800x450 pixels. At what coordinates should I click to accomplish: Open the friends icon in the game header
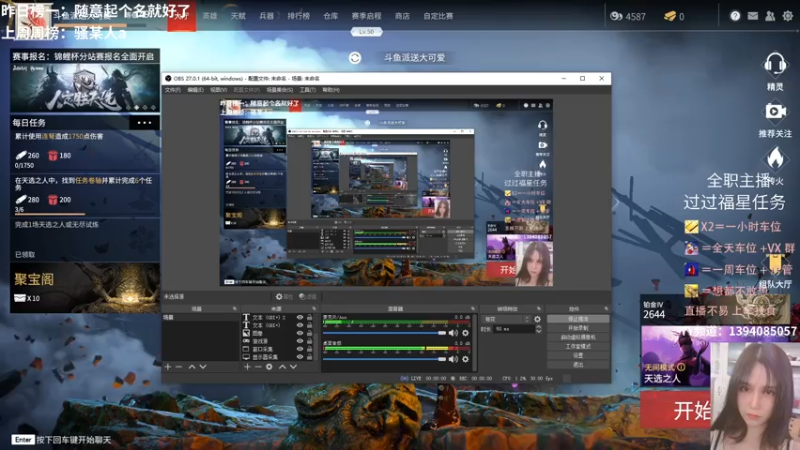pos(770,16)
